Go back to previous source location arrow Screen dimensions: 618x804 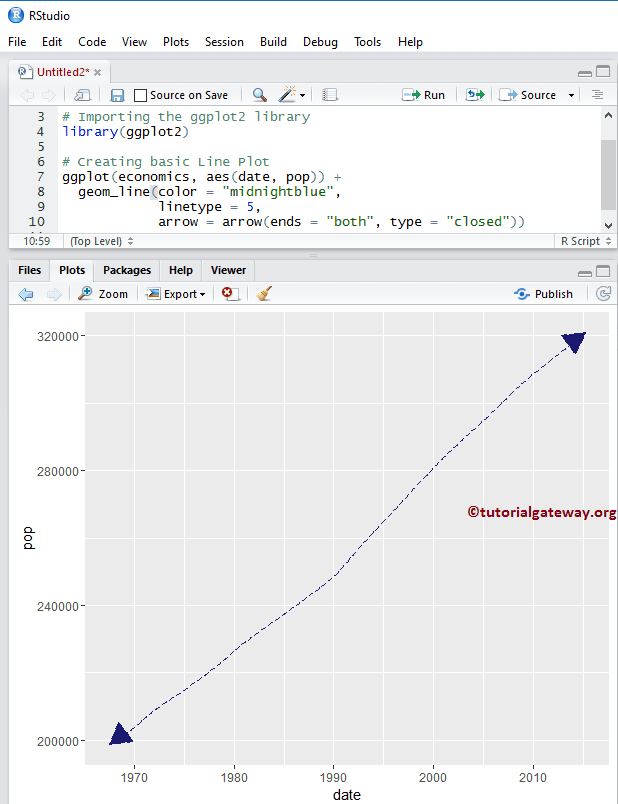point(27,95)
